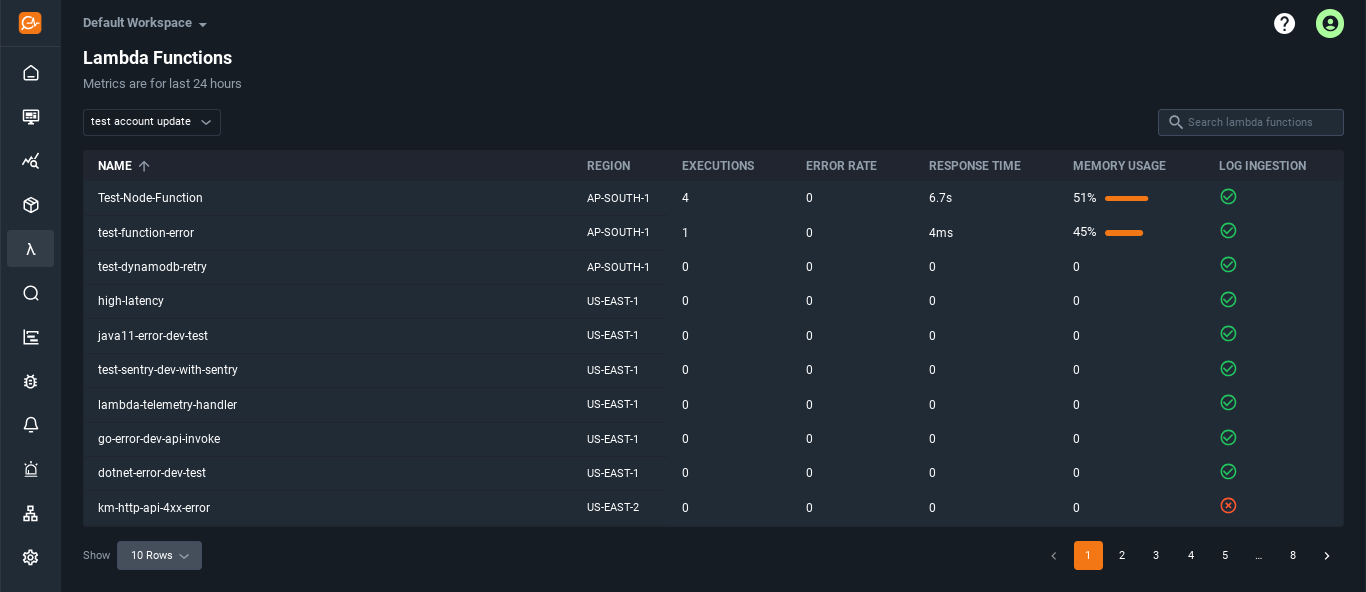Open the user profile avatar

coord(1330,24)
